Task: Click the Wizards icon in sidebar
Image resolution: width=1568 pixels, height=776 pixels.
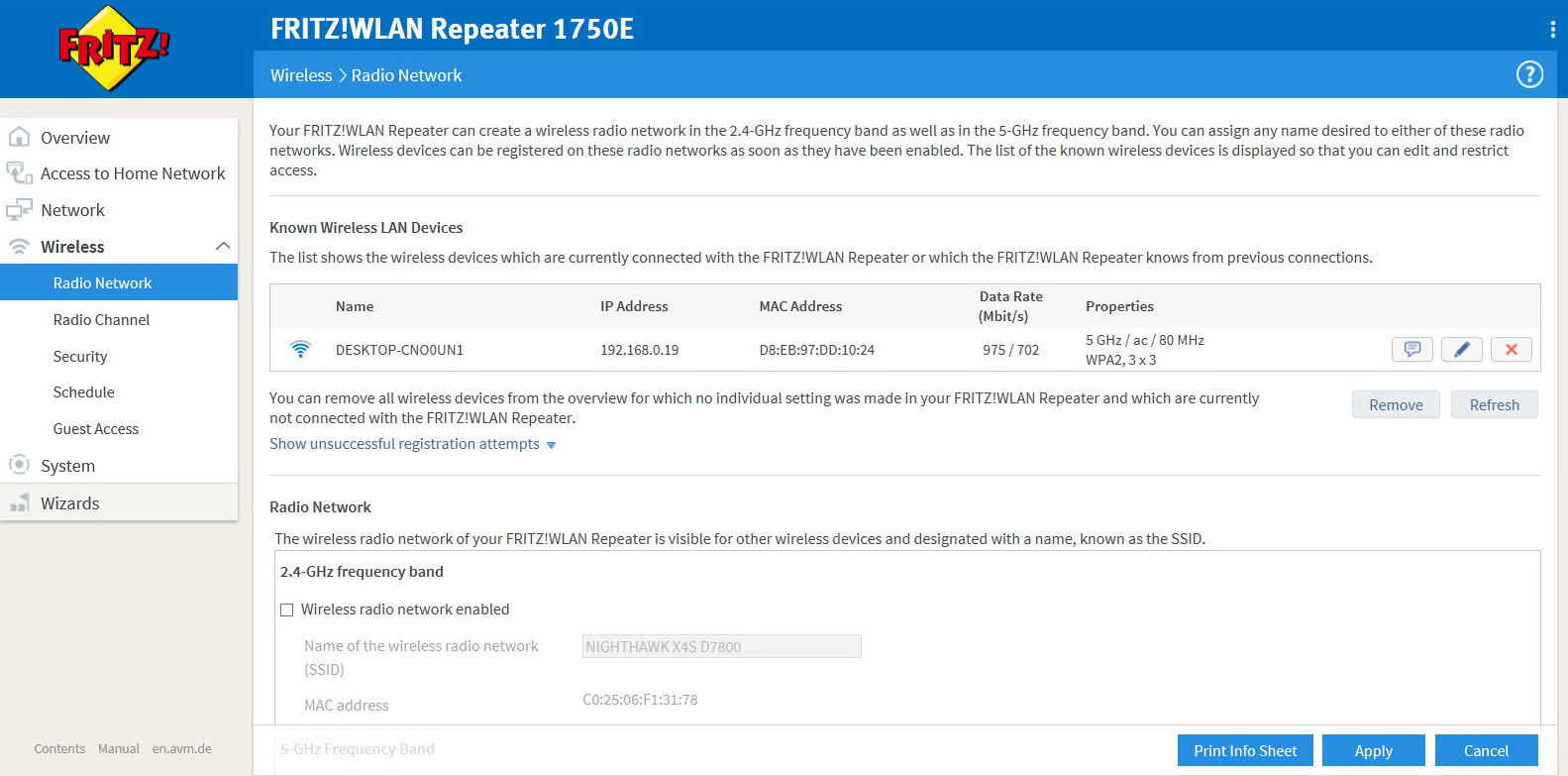Action: (19, 502)
